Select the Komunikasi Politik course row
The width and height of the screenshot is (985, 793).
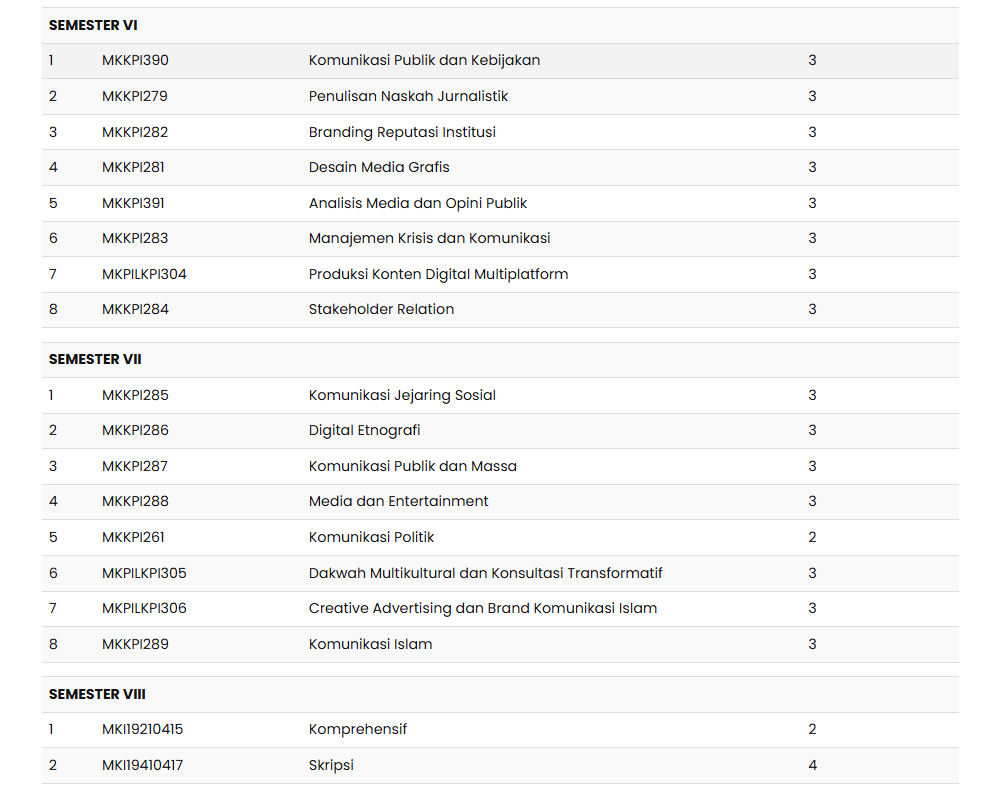pos(371,537)
